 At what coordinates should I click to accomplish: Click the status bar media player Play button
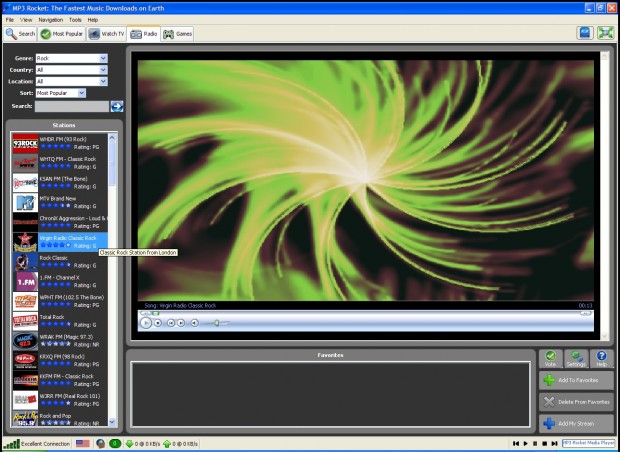coord(525,444)
